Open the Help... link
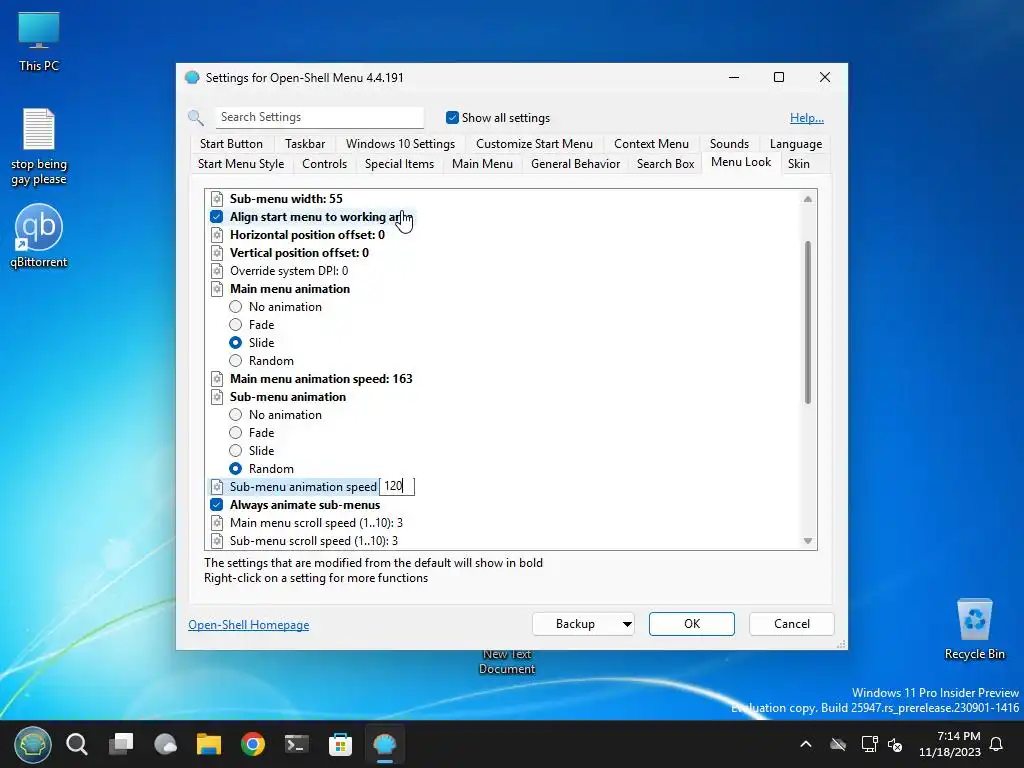Image resolution: width=1024 pixels, height=768 pixels. click(x=807, y=118)
